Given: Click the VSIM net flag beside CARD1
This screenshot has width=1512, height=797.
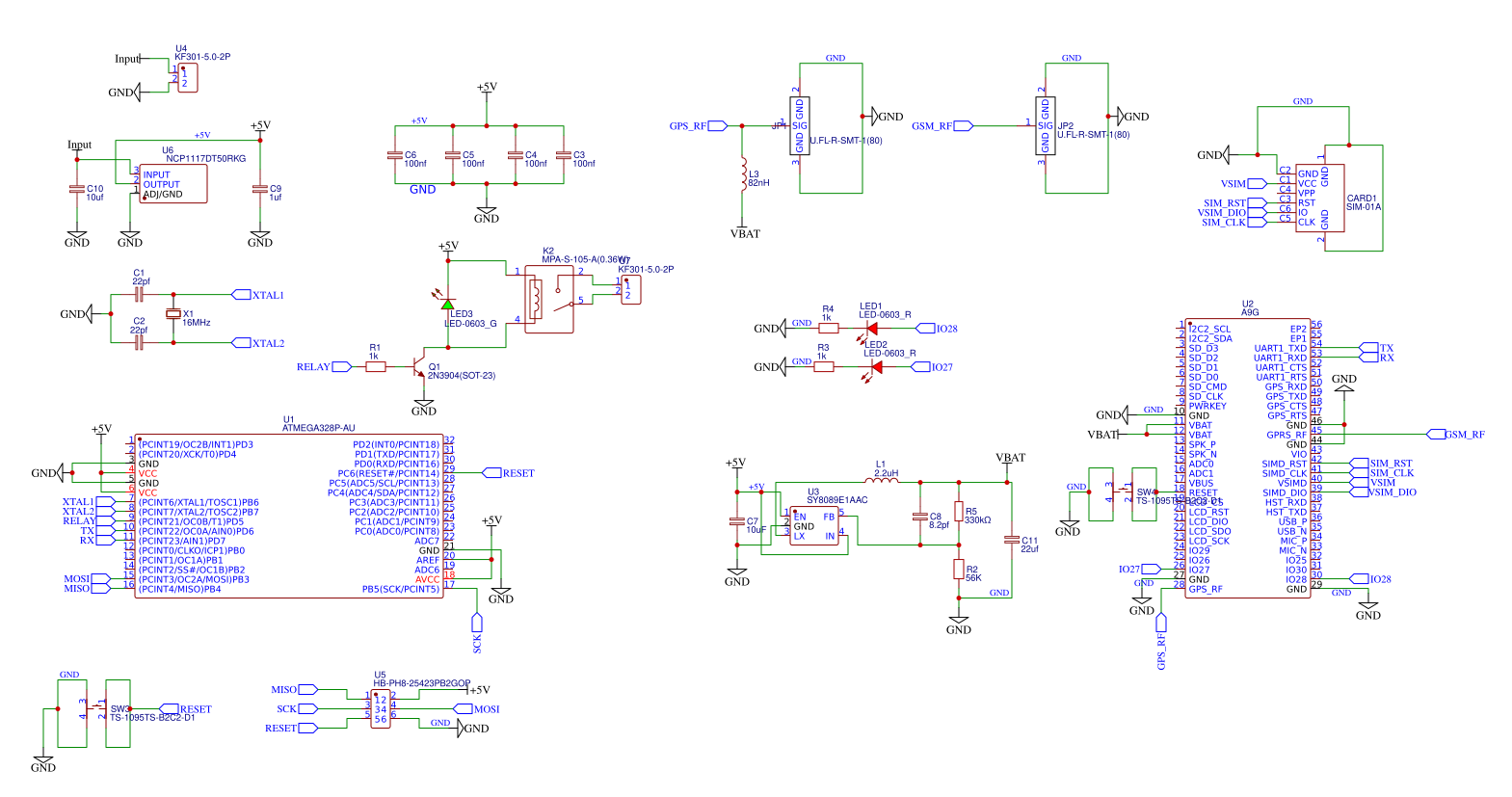Looking at the screenshot, I should point(1244,184).
